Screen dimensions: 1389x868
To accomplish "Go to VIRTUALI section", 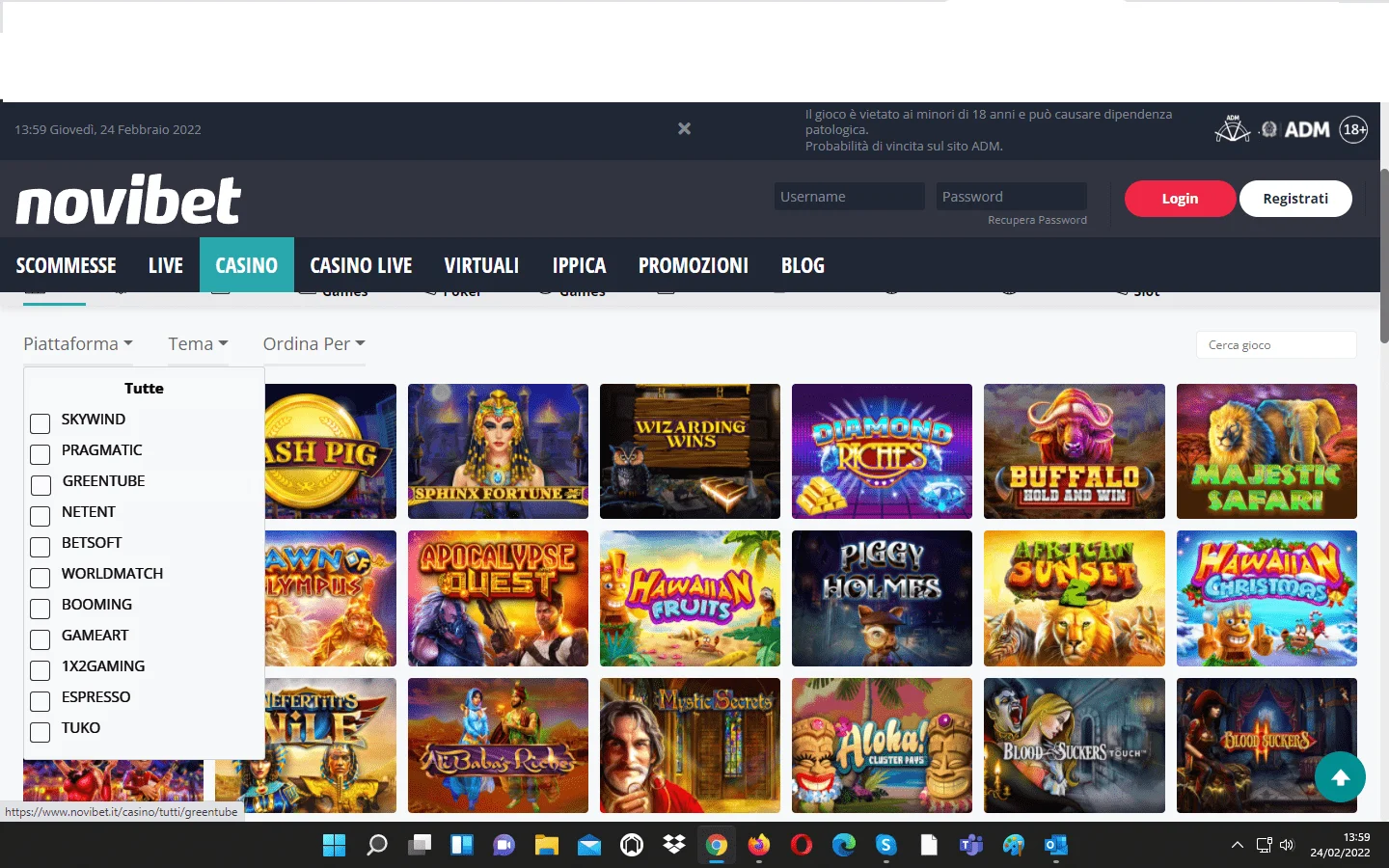I will click(x=481, y=265).
